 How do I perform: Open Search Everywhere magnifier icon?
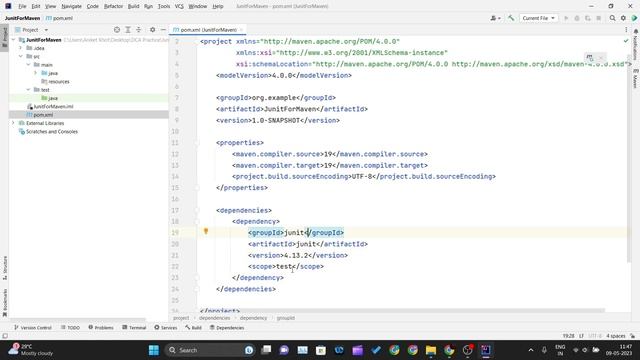612,18
